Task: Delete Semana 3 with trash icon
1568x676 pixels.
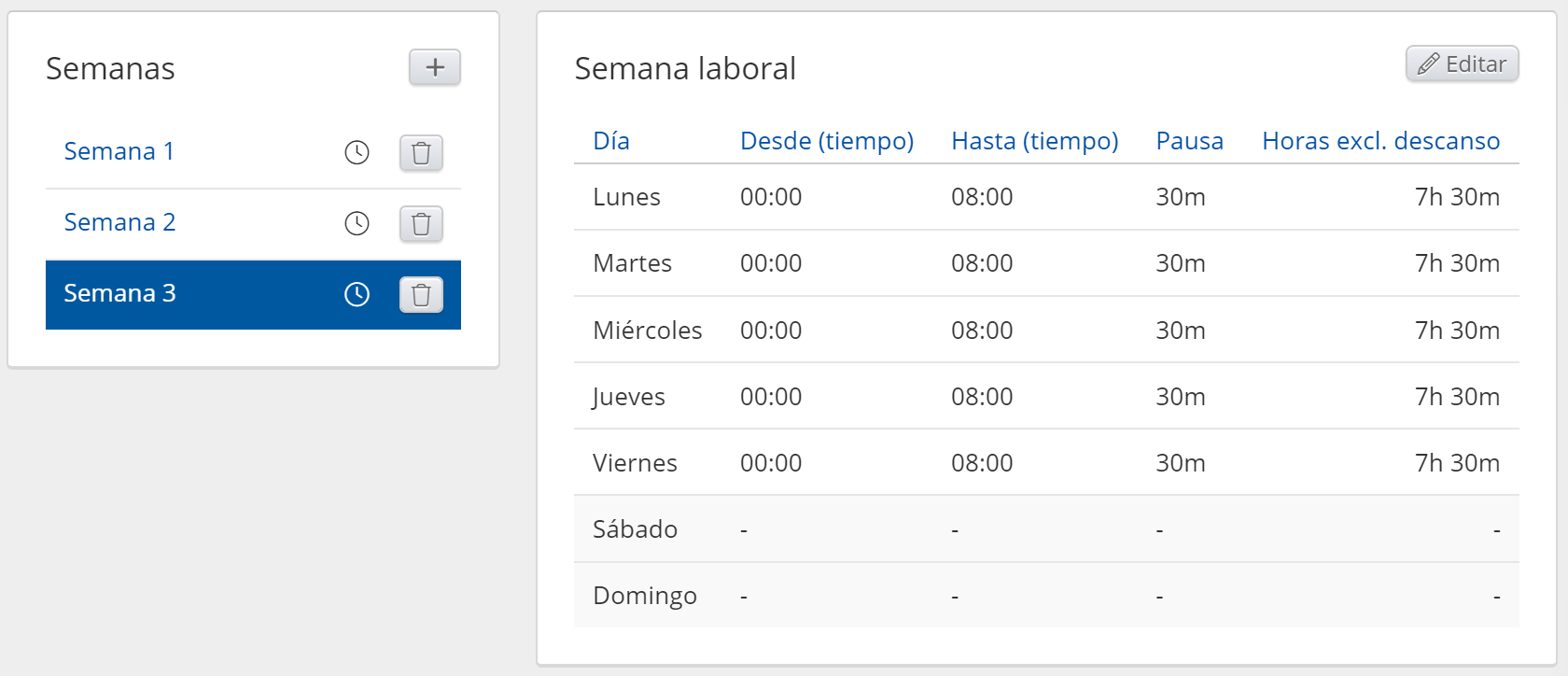Action: [x=421, y=294]
